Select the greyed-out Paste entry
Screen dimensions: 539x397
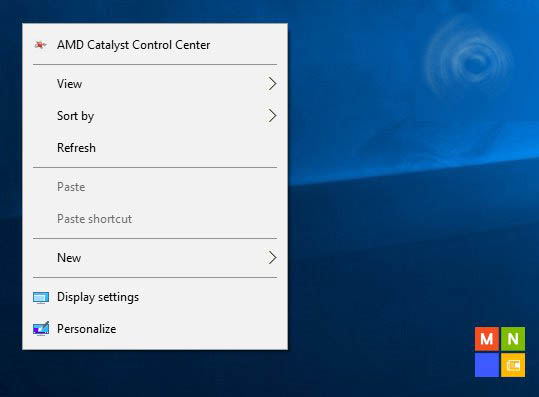point(155,187)
